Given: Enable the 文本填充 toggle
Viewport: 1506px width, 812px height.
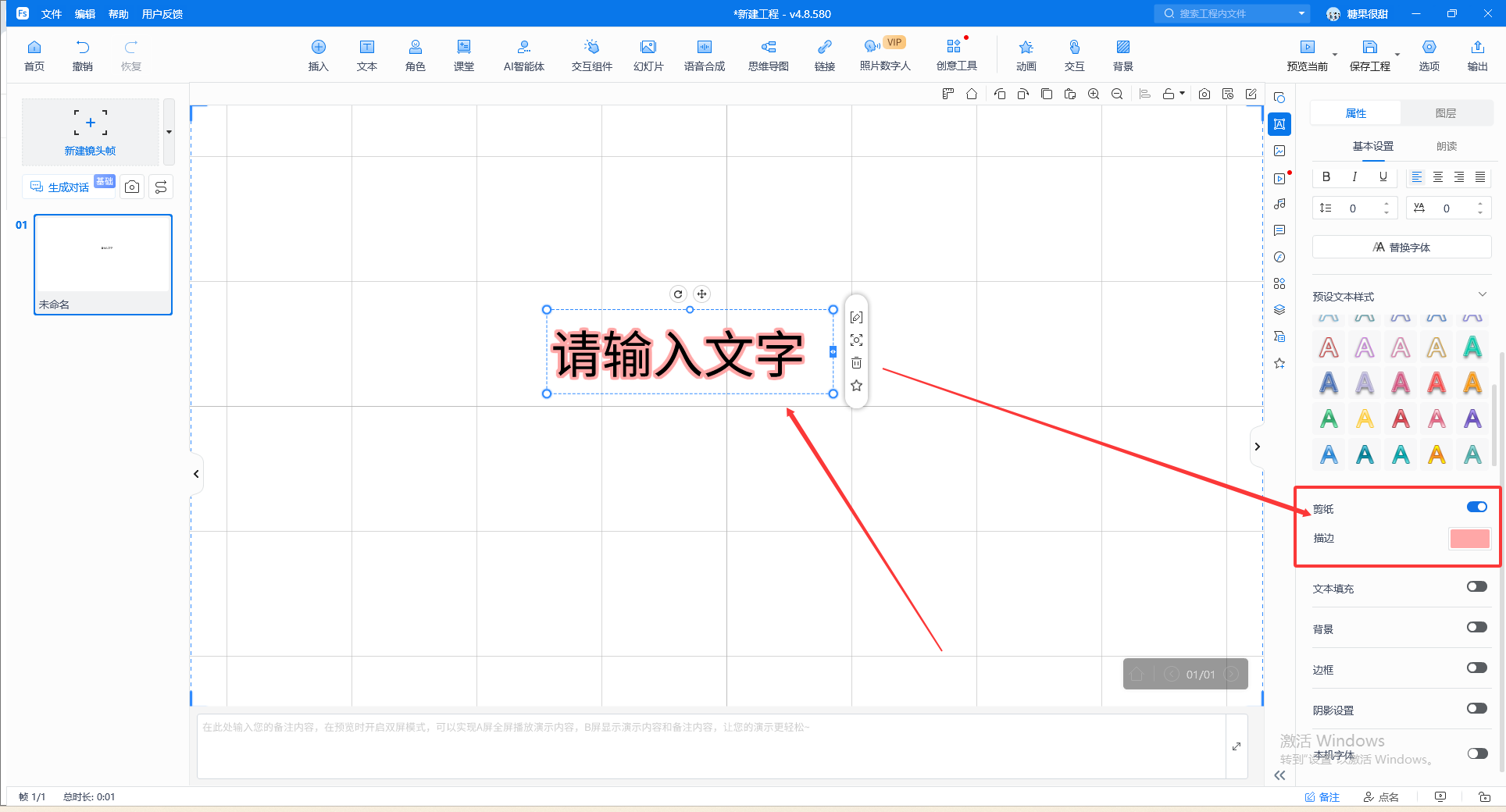Looking at the screenshot, I should [1476, 587].
